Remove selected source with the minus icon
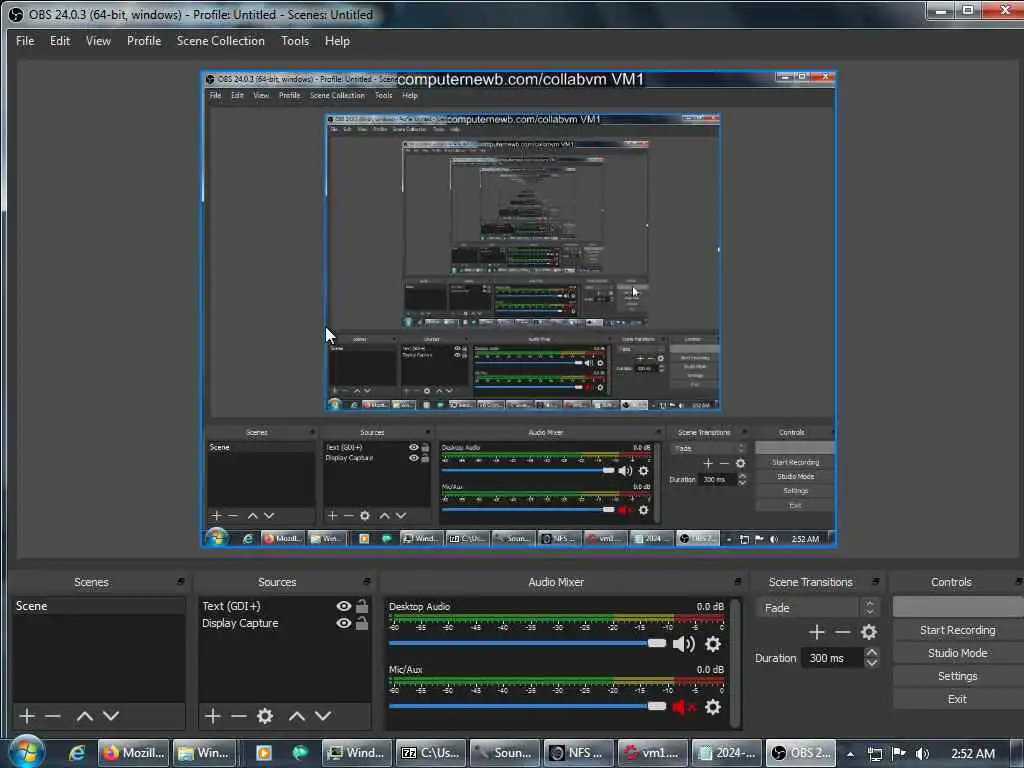 [238, 716]
